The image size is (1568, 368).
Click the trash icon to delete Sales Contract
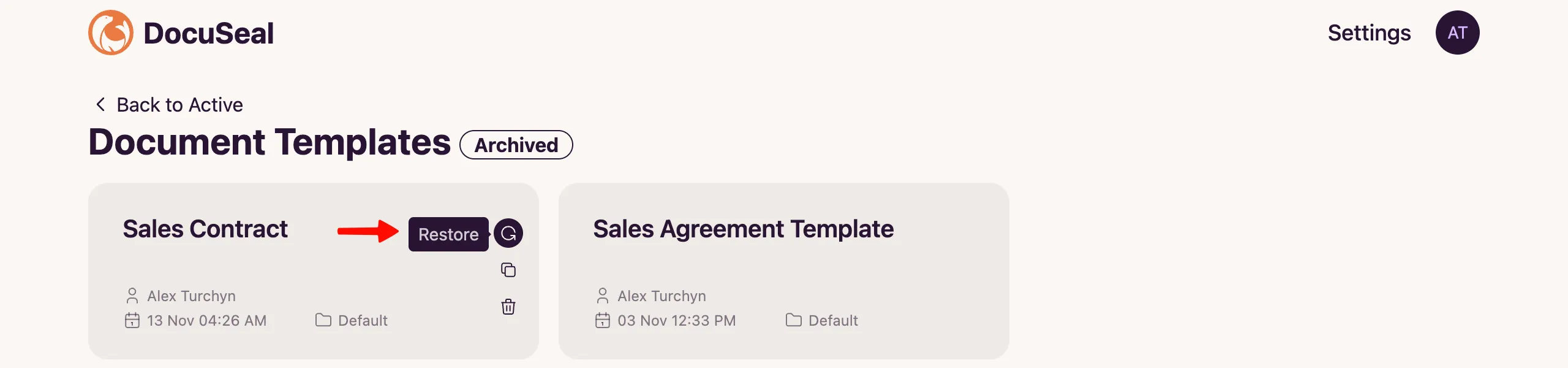click(x=508, y=307)
